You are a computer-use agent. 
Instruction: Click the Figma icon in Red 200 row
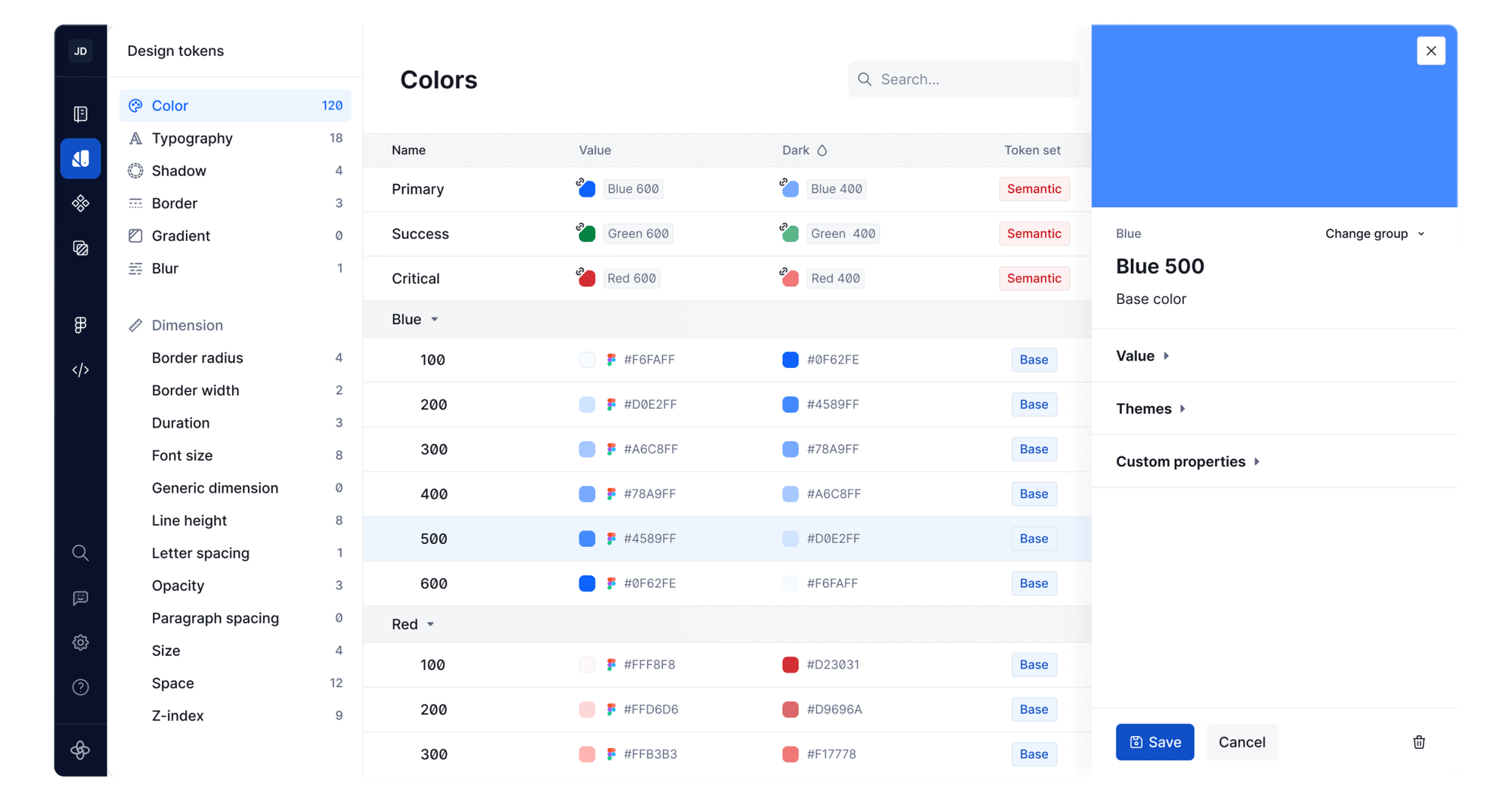coord(611,710)
